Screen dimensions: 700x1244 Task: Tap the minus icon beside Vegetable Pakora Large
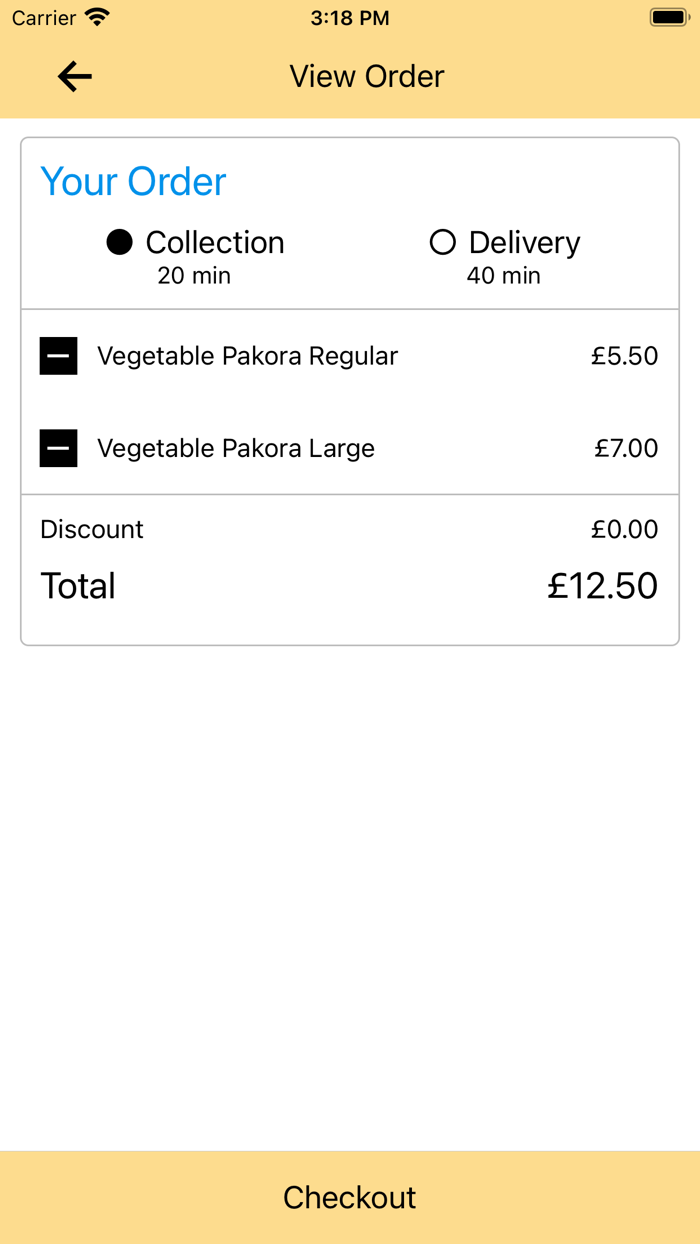(58, 448)
